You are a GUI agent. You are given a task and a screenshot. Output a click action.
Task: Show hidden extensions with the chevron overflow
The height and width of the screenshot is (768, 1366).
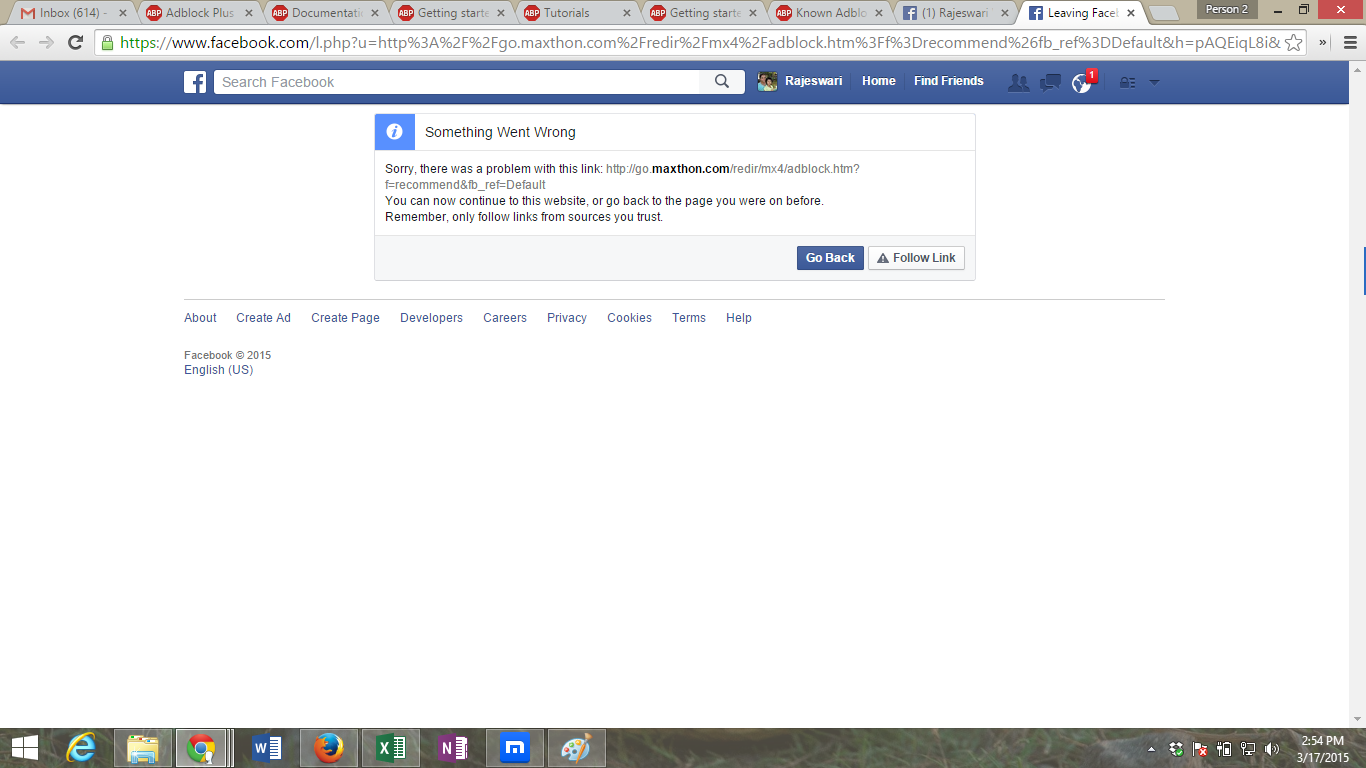(x=1323, y=43)
